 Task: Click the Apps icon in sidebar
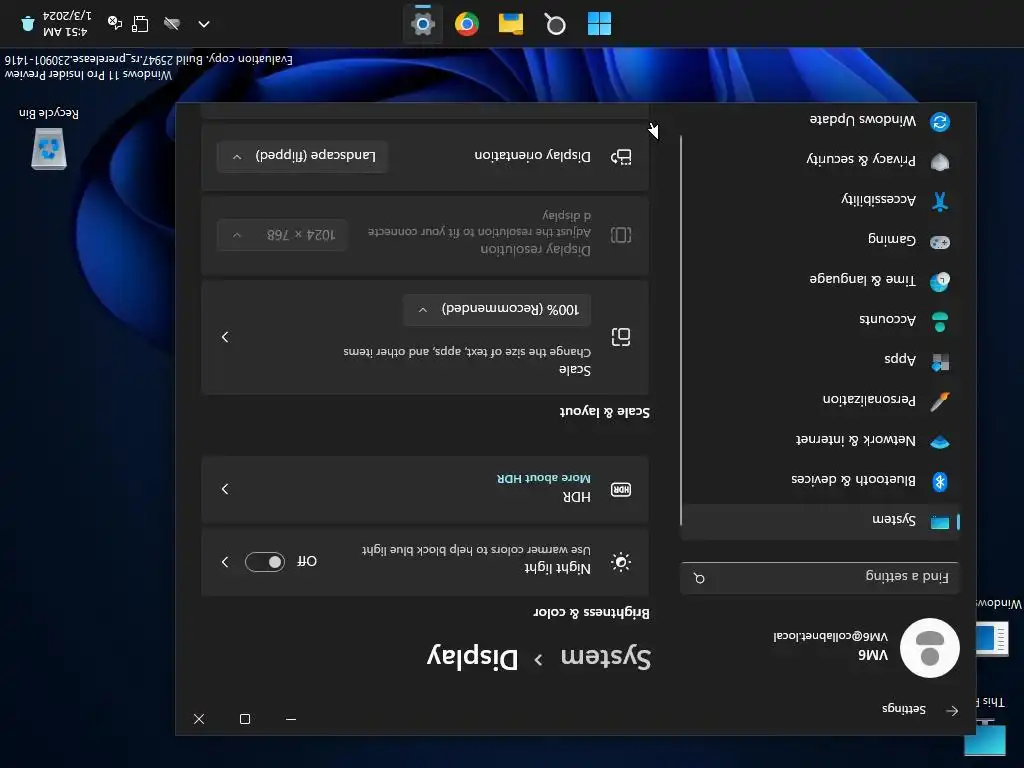coord(940,362)
